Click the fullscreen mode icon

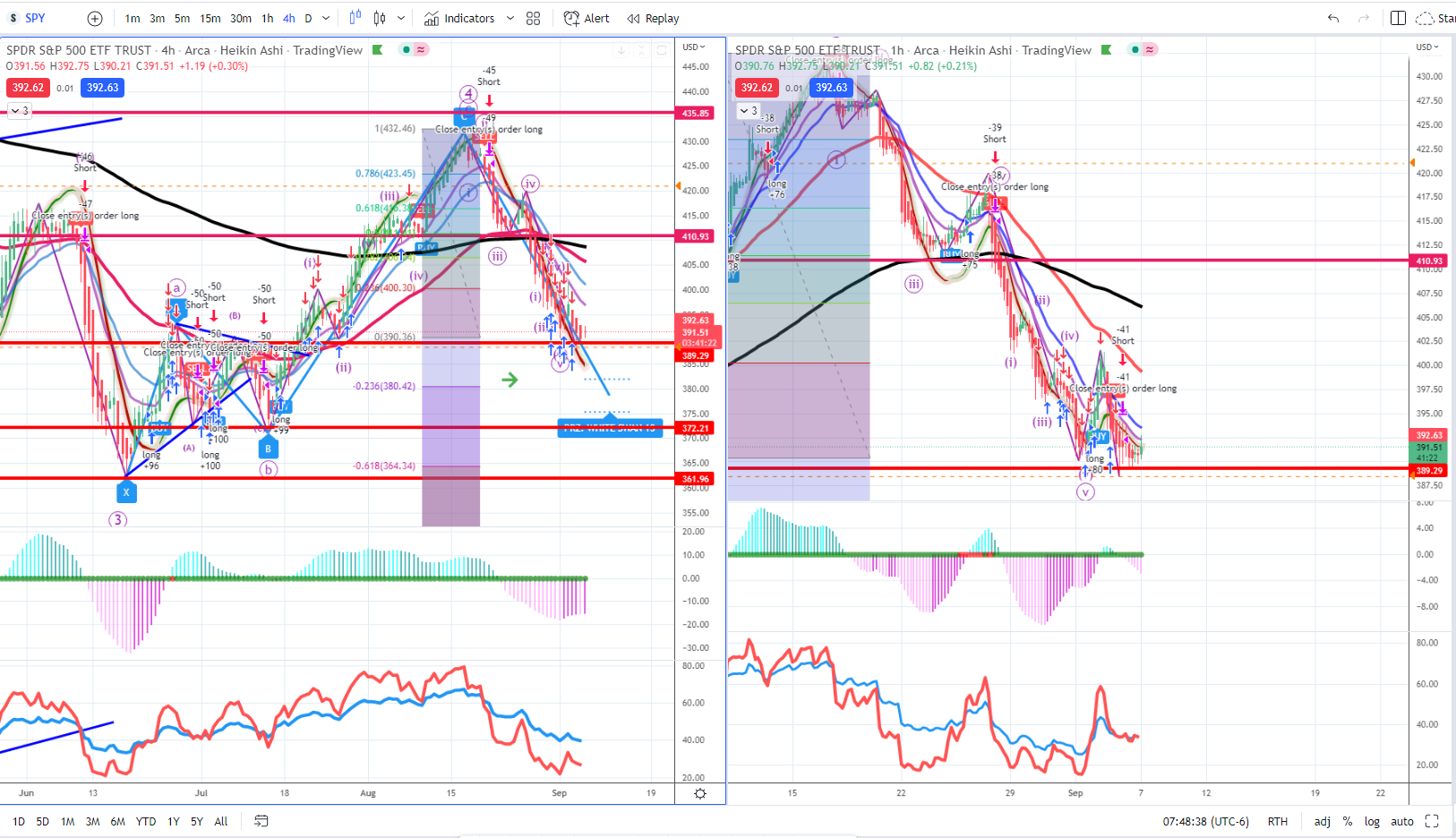pyautogui.click(x=1432, y=821)
